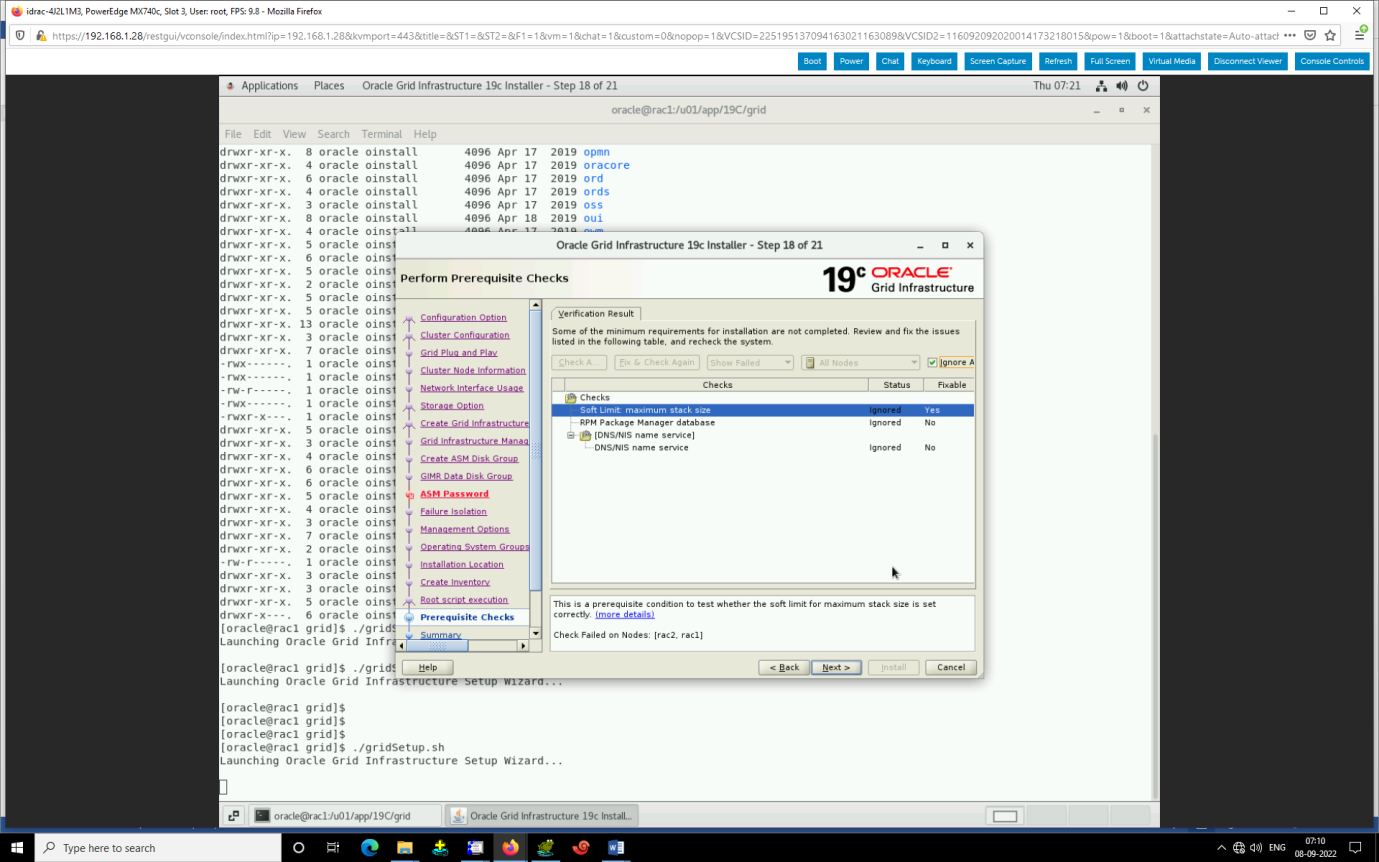The width and height of the screenshot is (1379, 862).
Task: Click the GNOME volume icon
Action: point(1122,86)
